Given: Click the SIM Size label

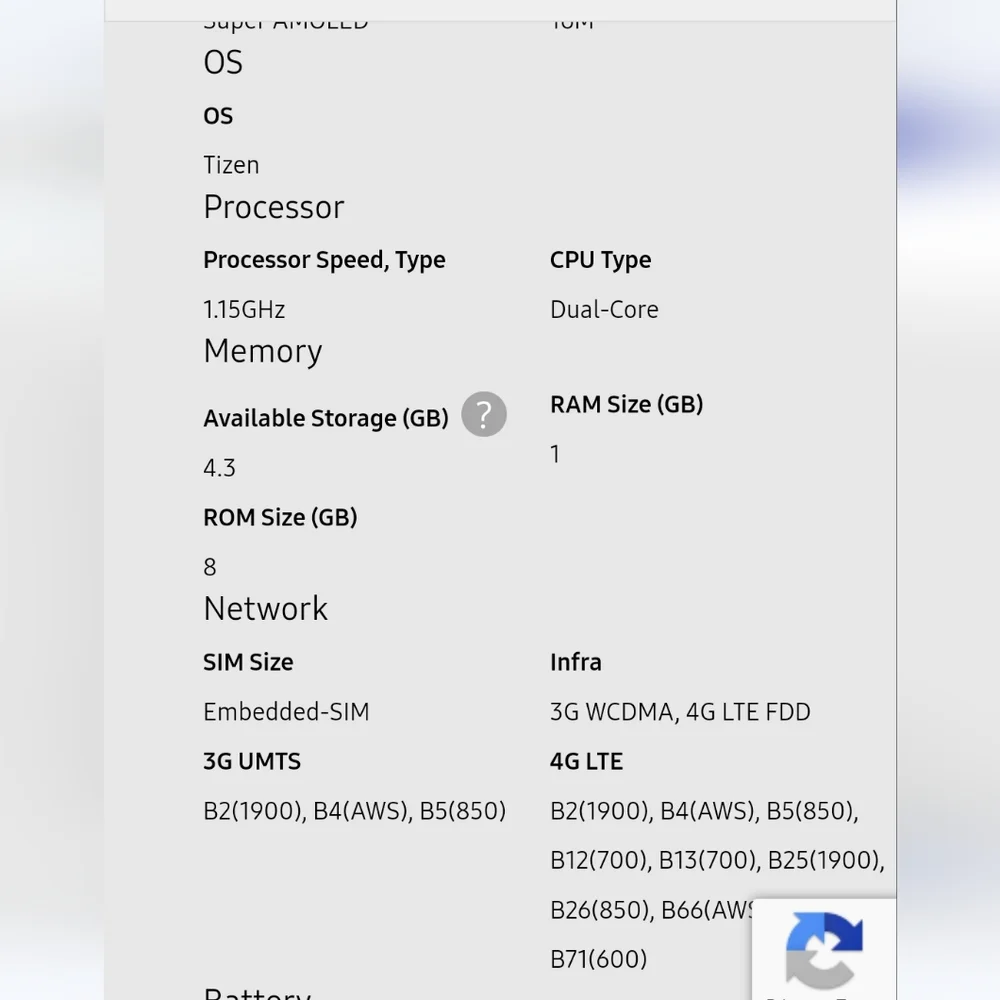Looking at the screenshot, I should pyautogui.click(x=248, y=663).
